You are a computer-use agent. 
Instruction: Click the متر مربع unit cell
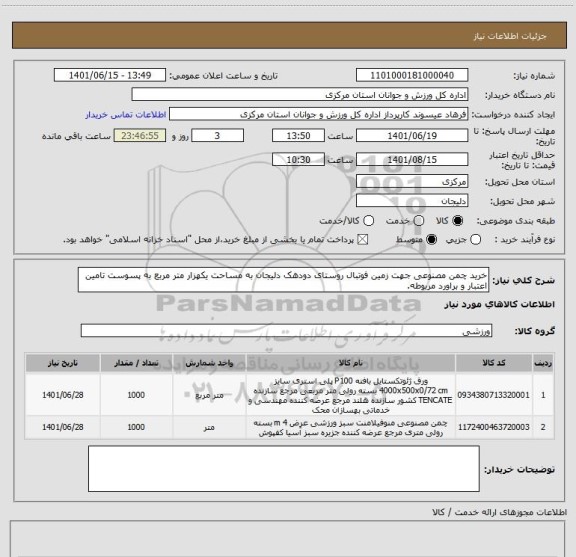(x=209, y=395)
